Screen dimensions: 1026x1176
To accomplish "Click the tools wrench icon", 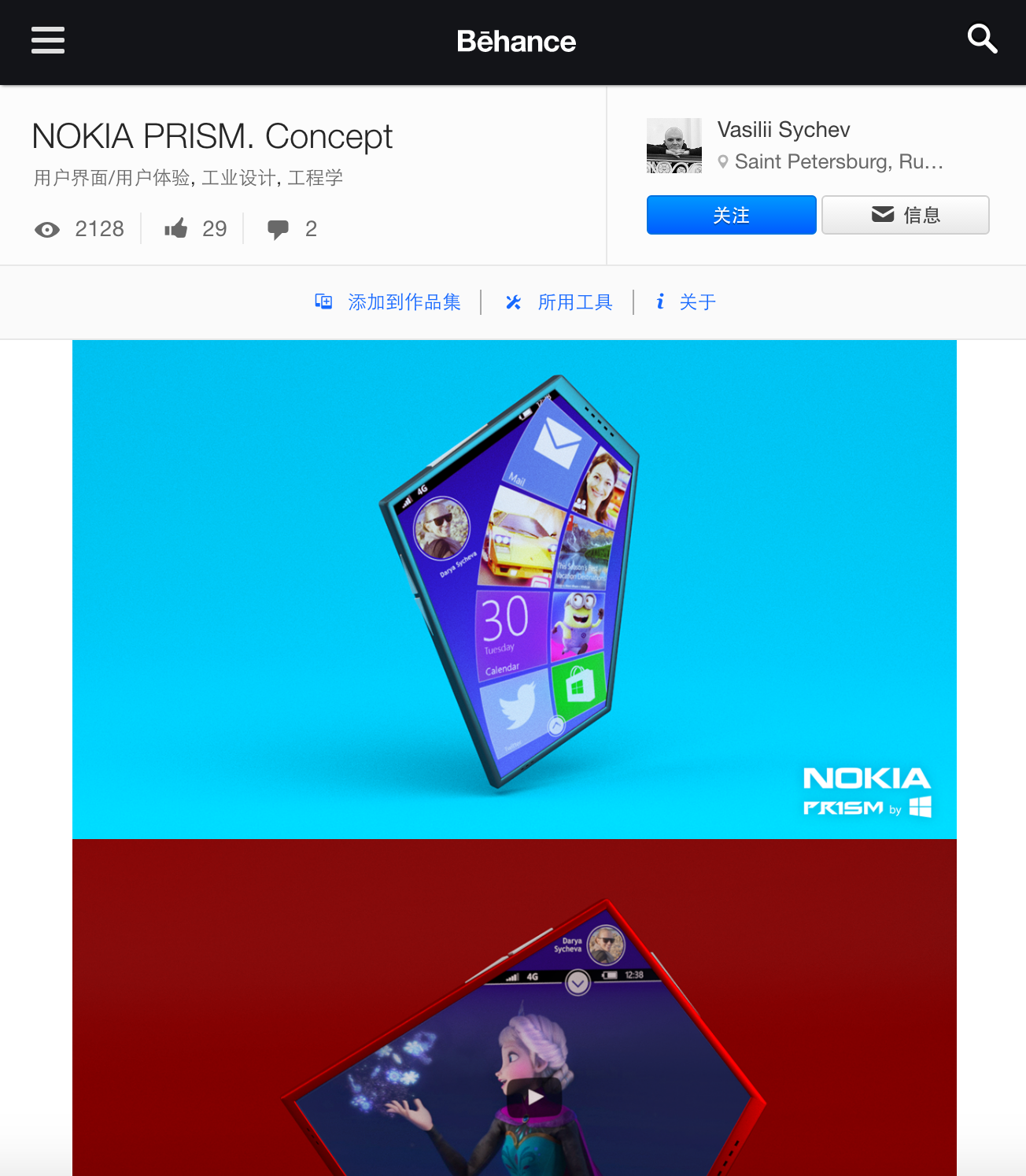I will pyautogui.click(x=514, y=302).
